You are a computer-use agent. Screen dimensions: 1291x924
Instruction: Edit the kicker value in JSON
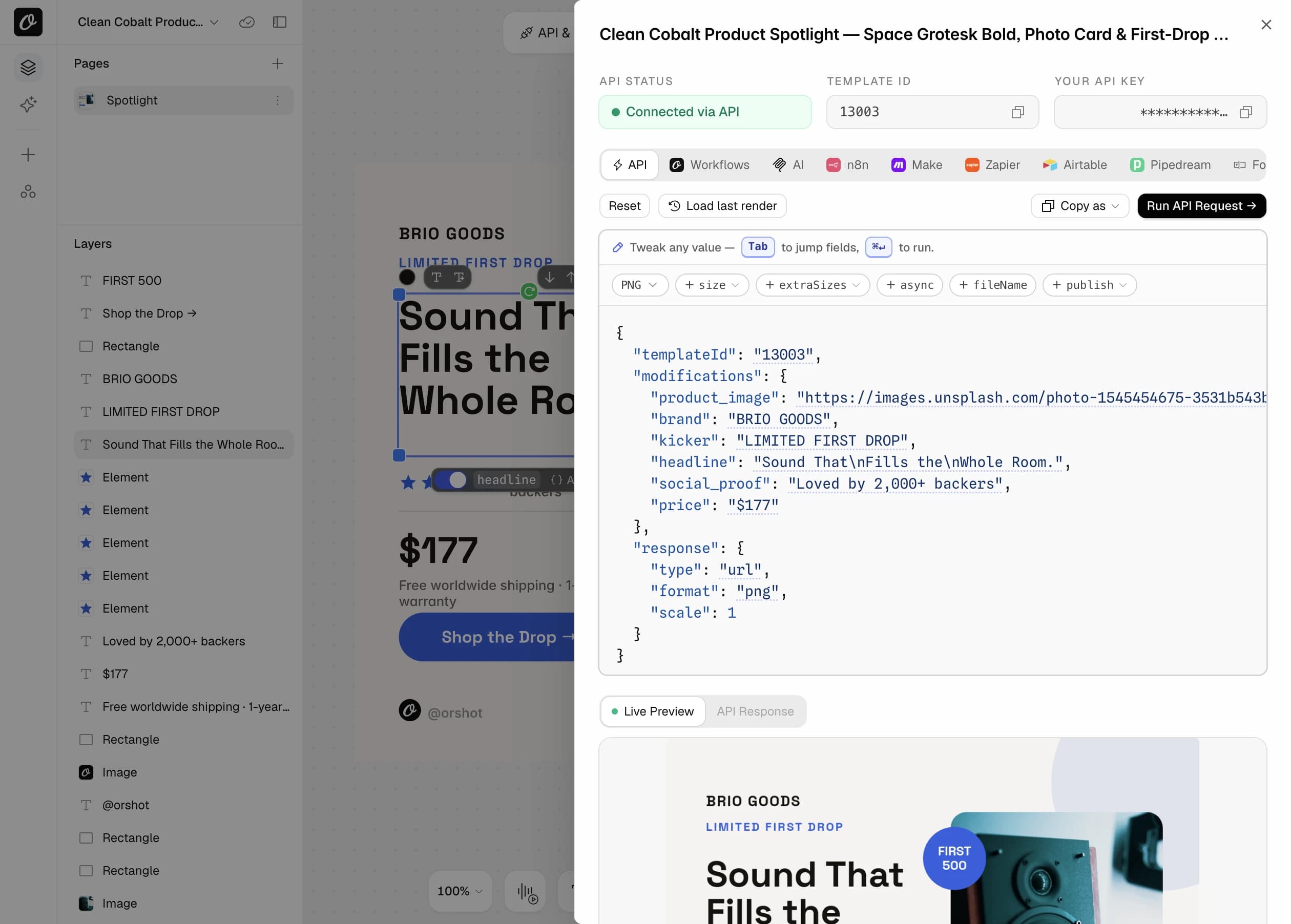coord(822,441)
